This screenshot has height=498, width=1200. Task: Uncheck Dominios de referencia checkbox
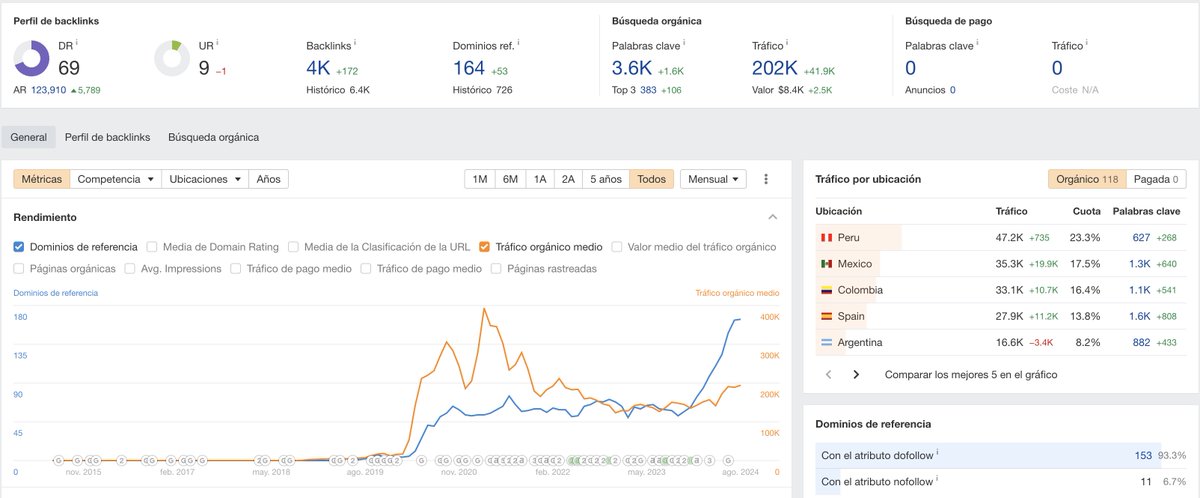[19, 246]
